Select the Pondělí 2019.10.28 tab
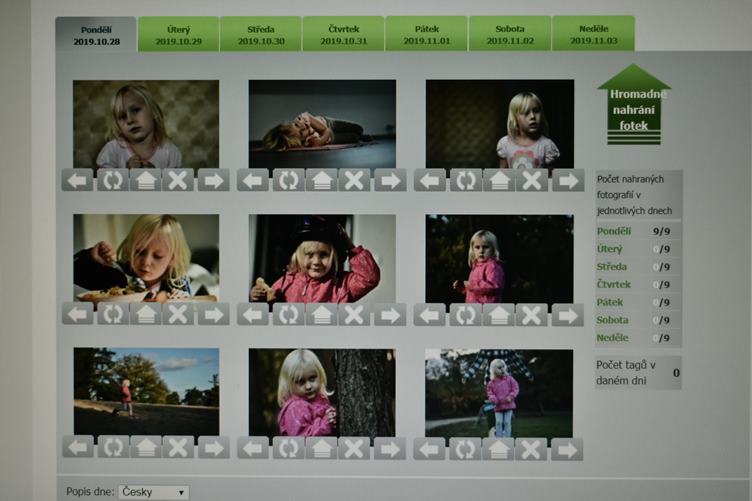Viewport: 752px width, 501px height. click(96, 35)
